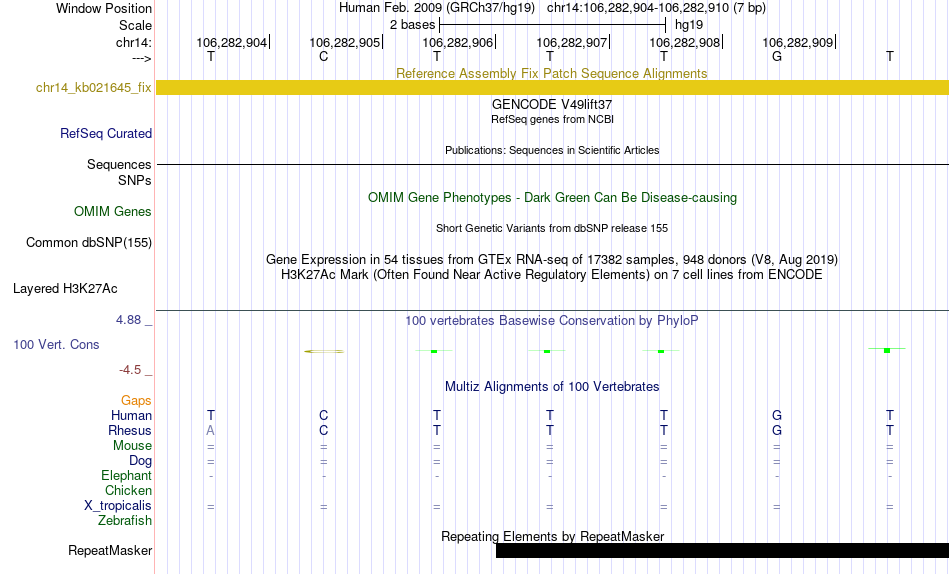Click the Rhesus species label
Image resolution: width=950 pixels, height=574 pixels.
click(x=130, y=430)
